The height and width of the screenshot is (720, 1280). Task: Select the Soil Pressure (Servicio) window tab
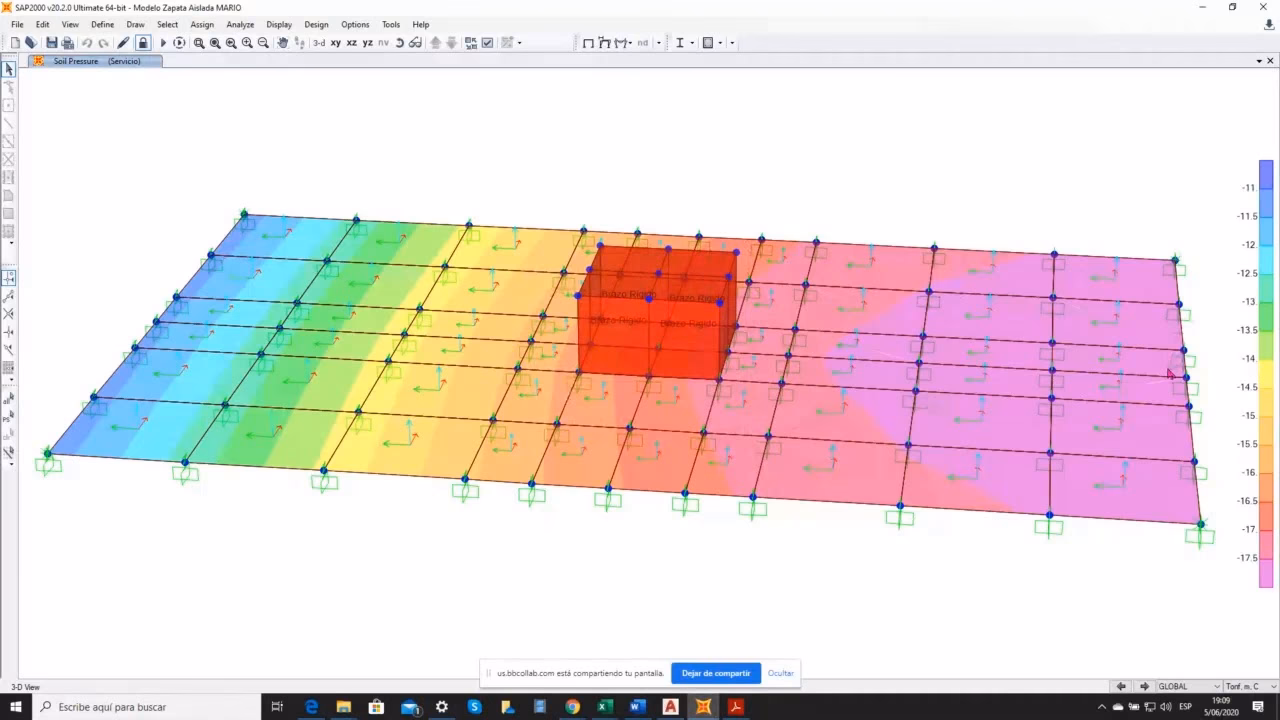coord(96,61)
